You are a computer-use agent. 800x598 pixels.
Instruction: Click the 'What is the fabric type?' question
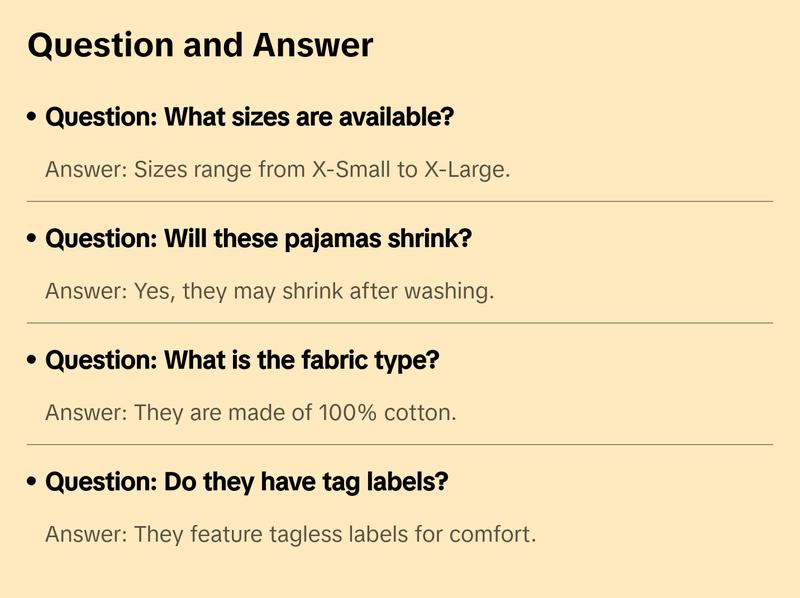click(x=242, y=360)
